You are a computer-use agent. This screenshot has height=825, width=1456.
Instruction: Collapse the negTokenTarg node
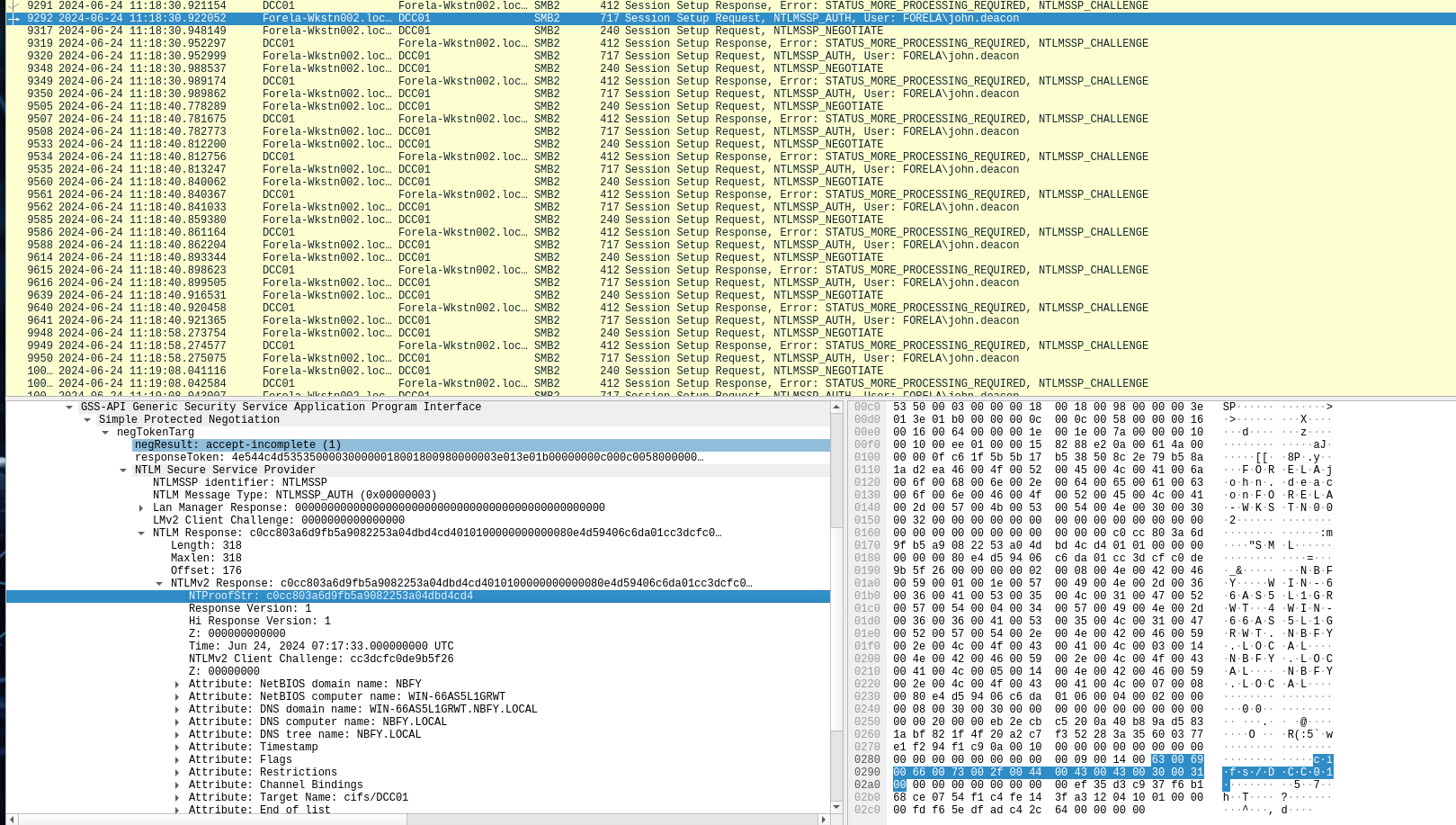pyautogui.click(x=105, y=433)
